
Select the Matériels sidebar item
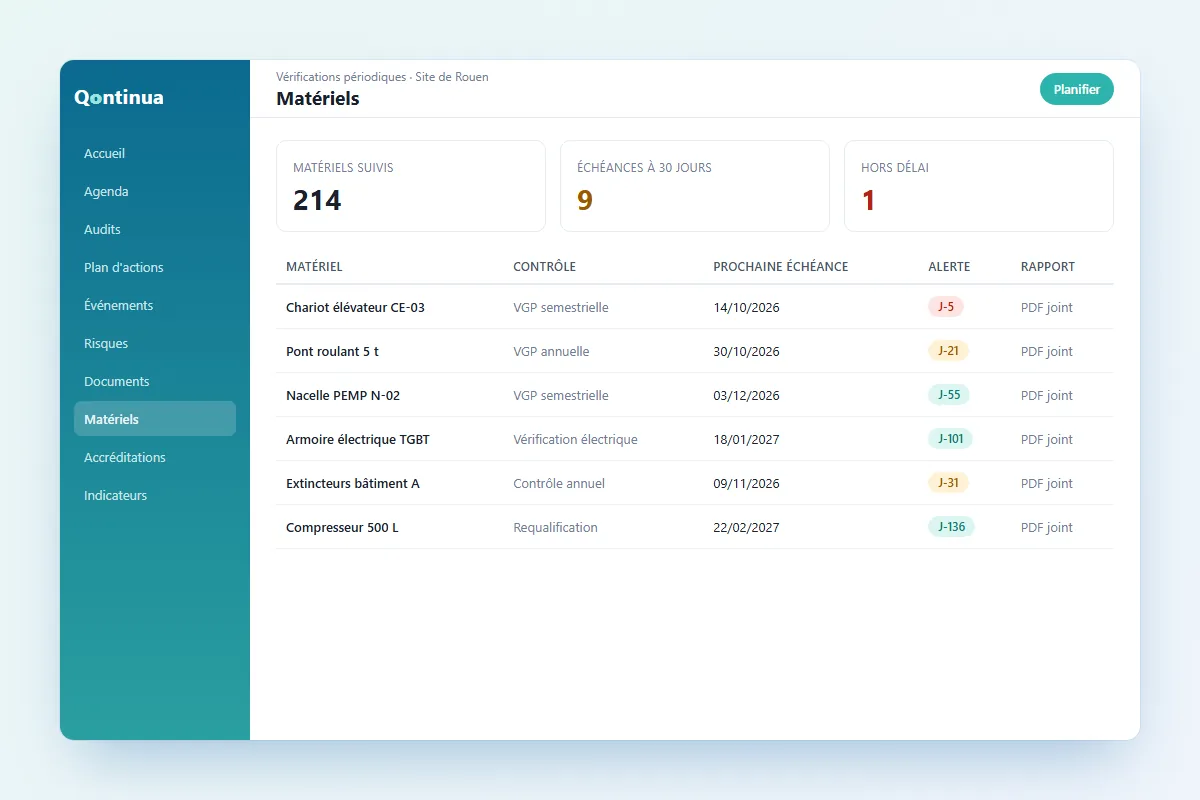click(x=155, y=419)
